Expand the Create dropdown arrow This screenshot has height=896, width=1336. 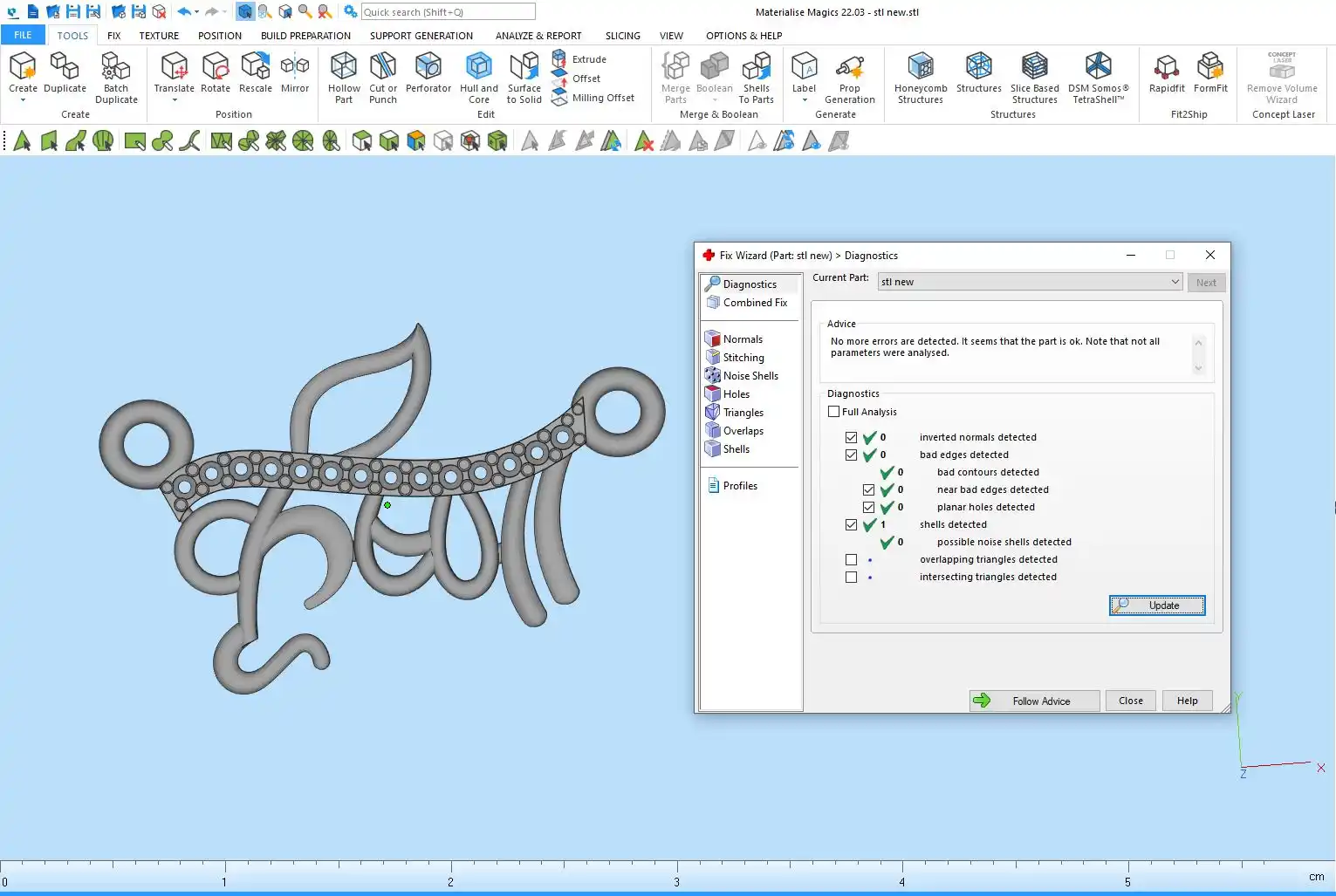23,100
